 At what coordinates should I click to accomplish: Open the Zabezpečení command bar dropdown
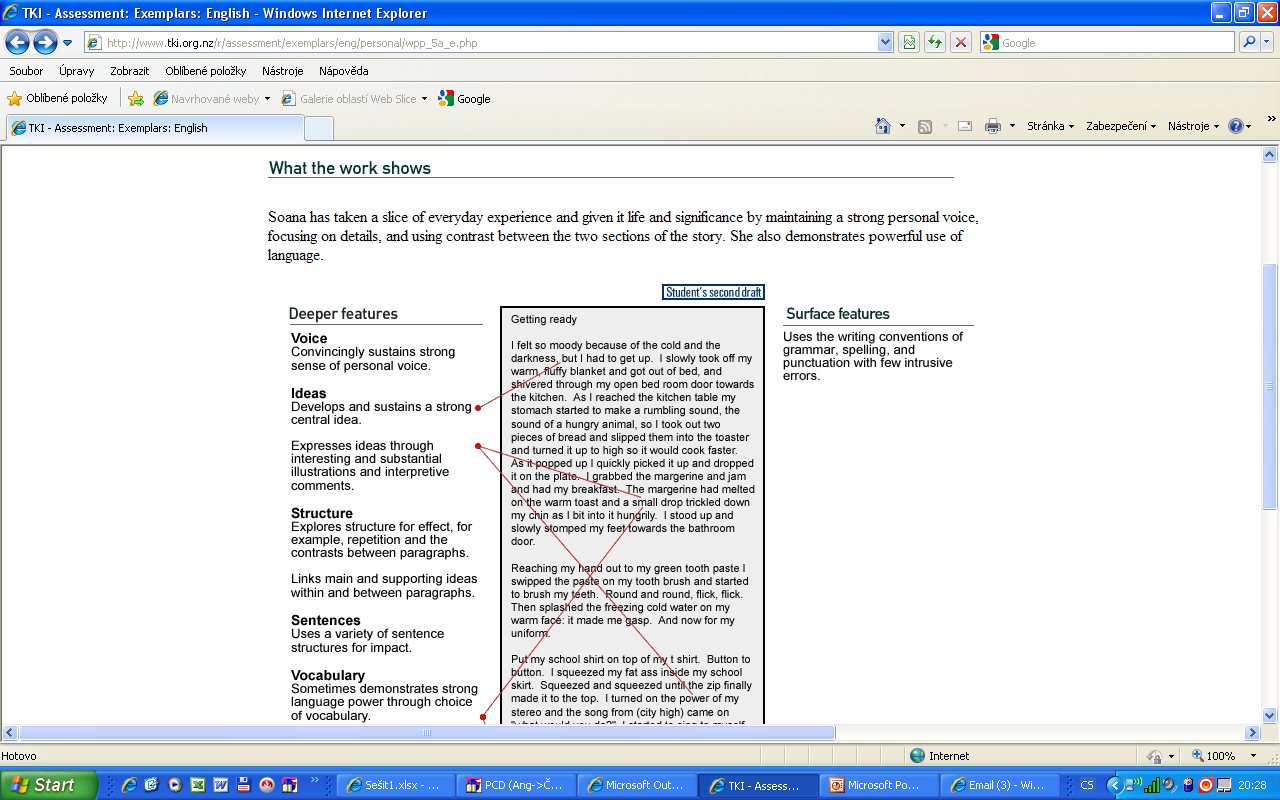coord(1121,126)
